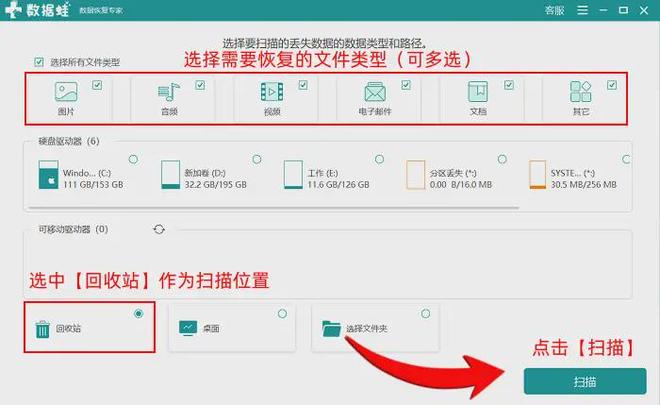Uncheck the 音频 audio checkbox

[200, 85]
